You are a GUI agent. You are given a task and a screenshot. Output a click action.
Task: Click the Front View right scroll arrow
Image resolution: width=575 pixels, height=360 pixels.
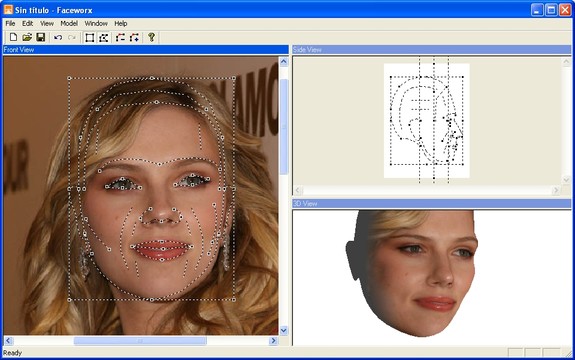pos(273,341)
